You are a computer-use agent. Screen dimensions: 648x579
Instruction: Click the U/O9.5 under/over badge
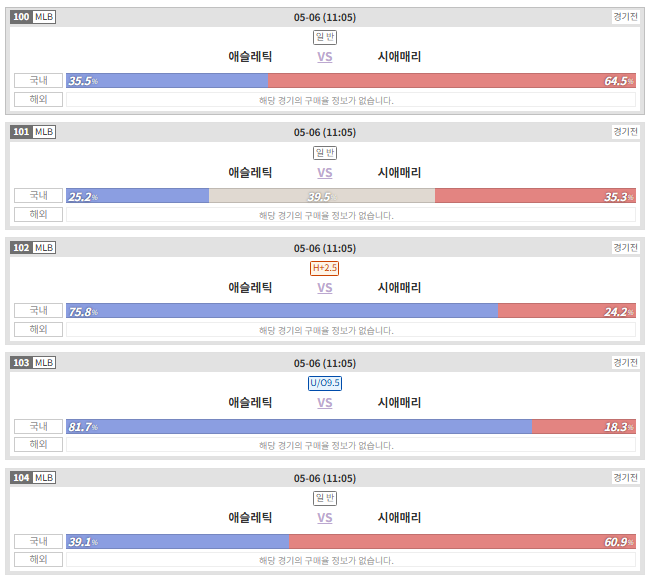pyautogui.click(x=325, y=383)
